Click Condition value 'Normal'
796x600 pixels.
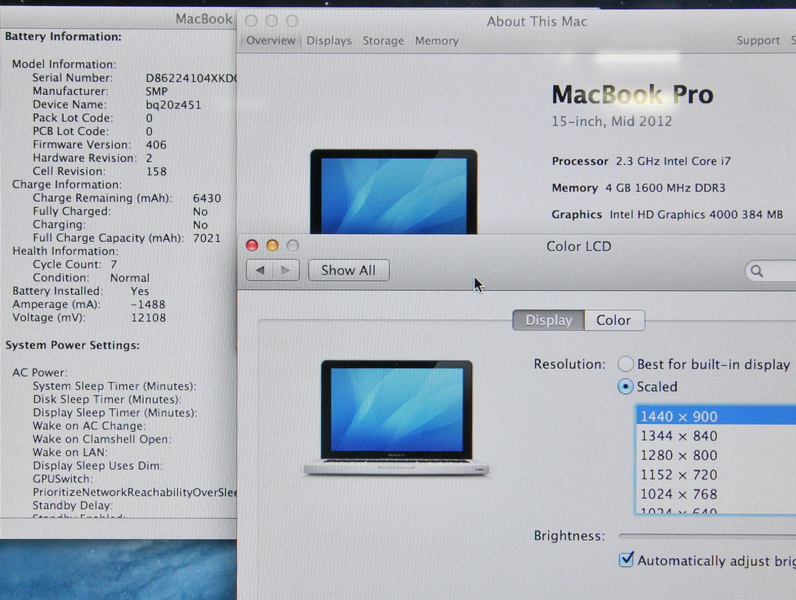pyautogui.click(x=130, y=278)
